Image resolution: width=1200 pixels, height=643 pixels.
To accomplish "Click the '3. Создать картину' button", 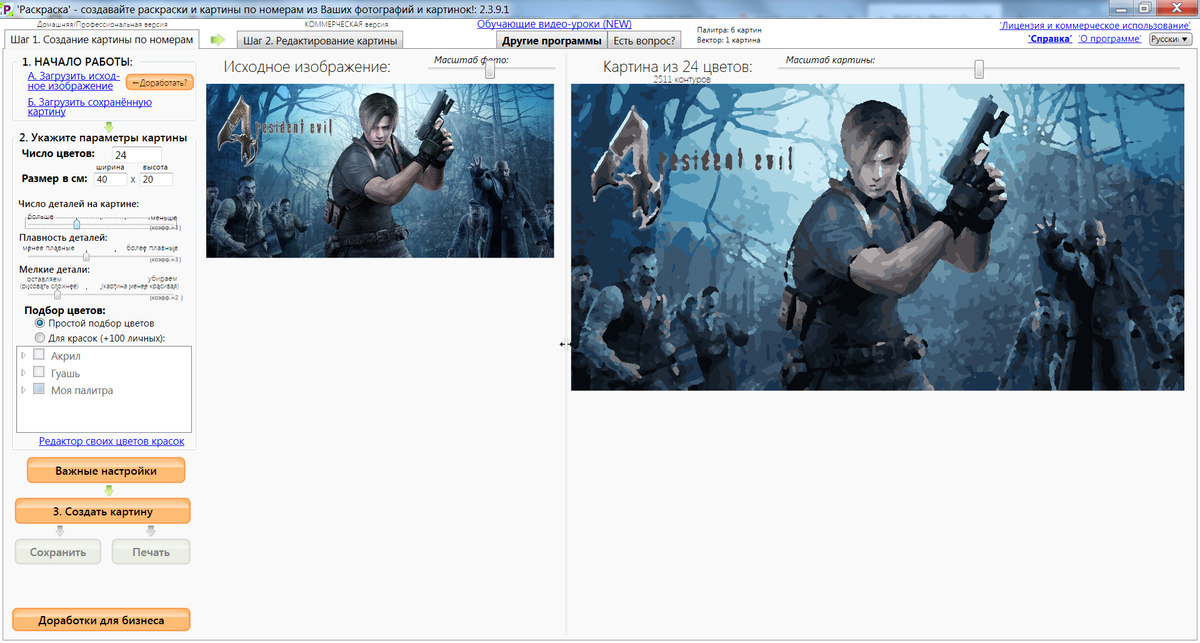I will [x=102, y=511].
